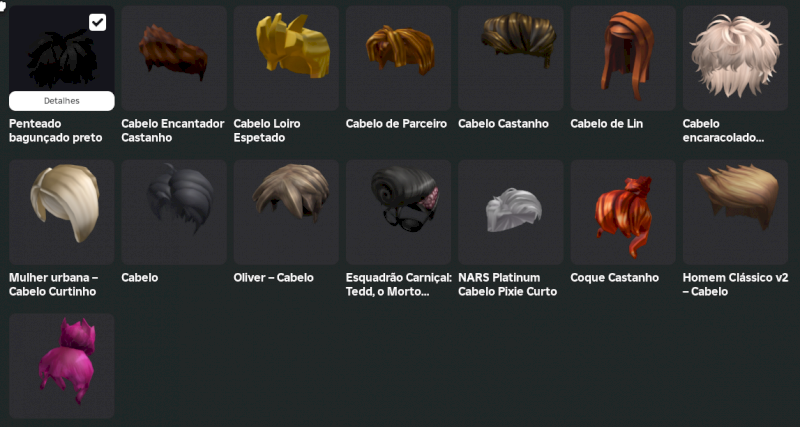This screenshot has width=800, height=427.
Task: Pick the NARS Platinum pixie hair
Action: point(511,212)
